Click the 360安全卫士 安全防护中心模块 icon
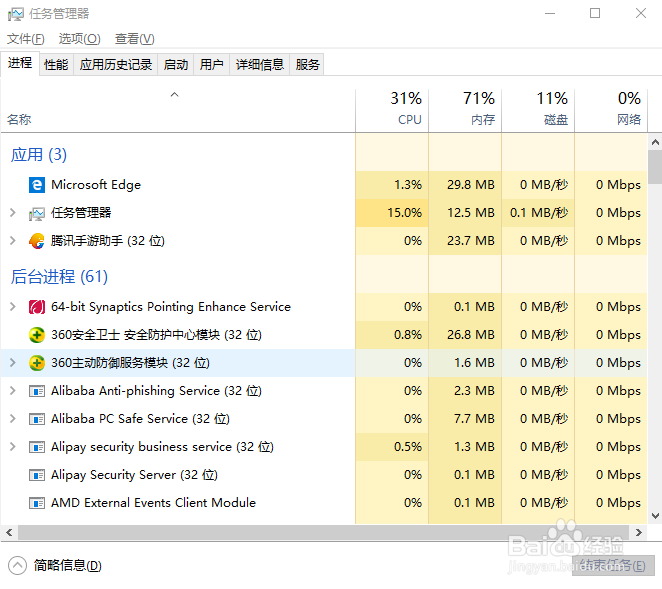662x589 pixels. tap(37, 335)
